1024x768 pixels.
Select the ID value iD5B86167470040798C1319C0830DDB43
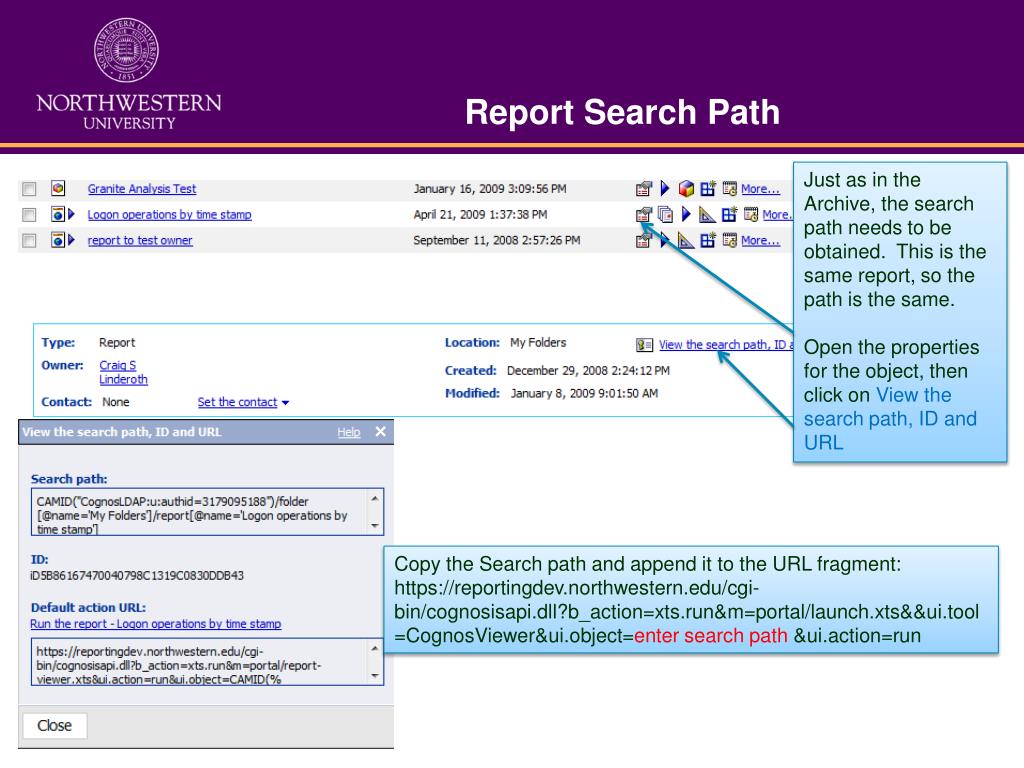click(137, 575)
